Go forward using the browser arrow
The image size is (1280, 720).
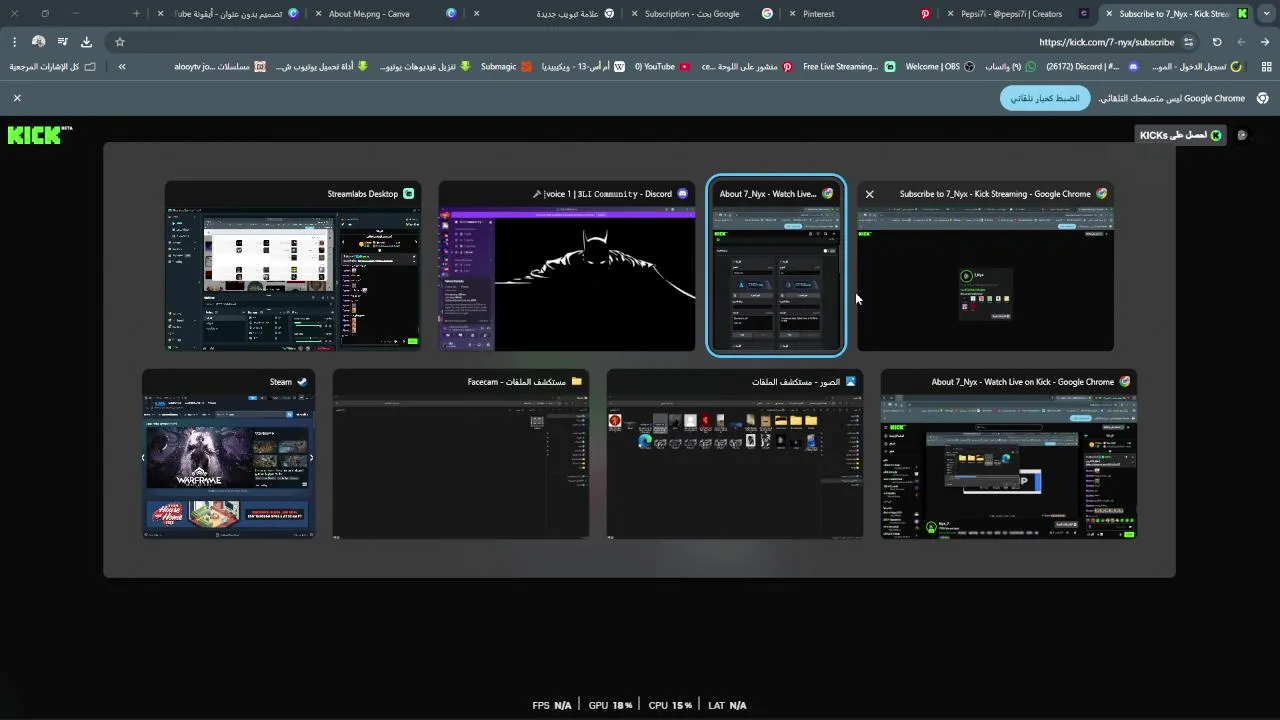tap(1241, 42)
